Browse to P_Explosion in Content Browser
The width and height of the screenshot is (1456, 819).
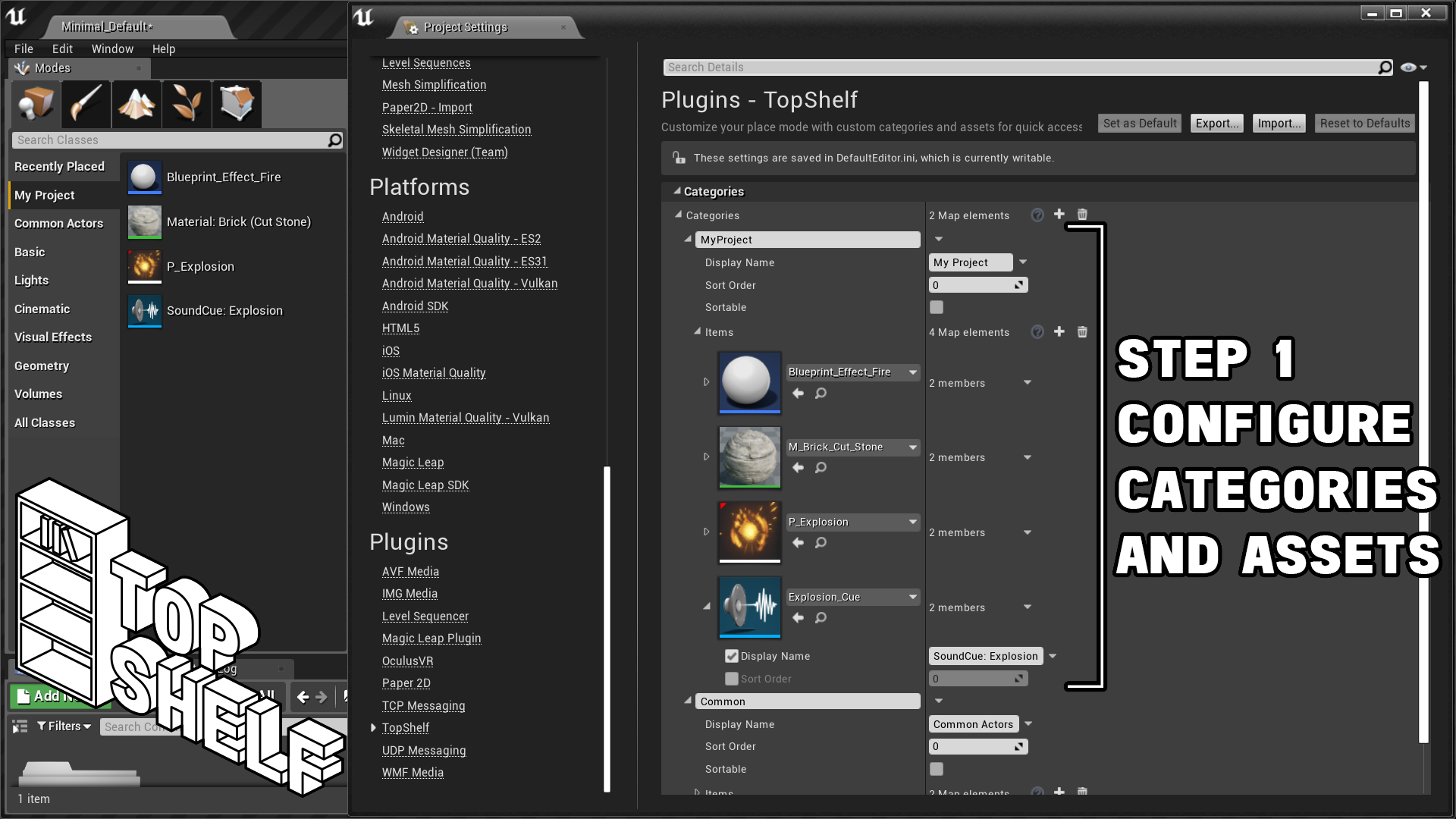point(821,542)
